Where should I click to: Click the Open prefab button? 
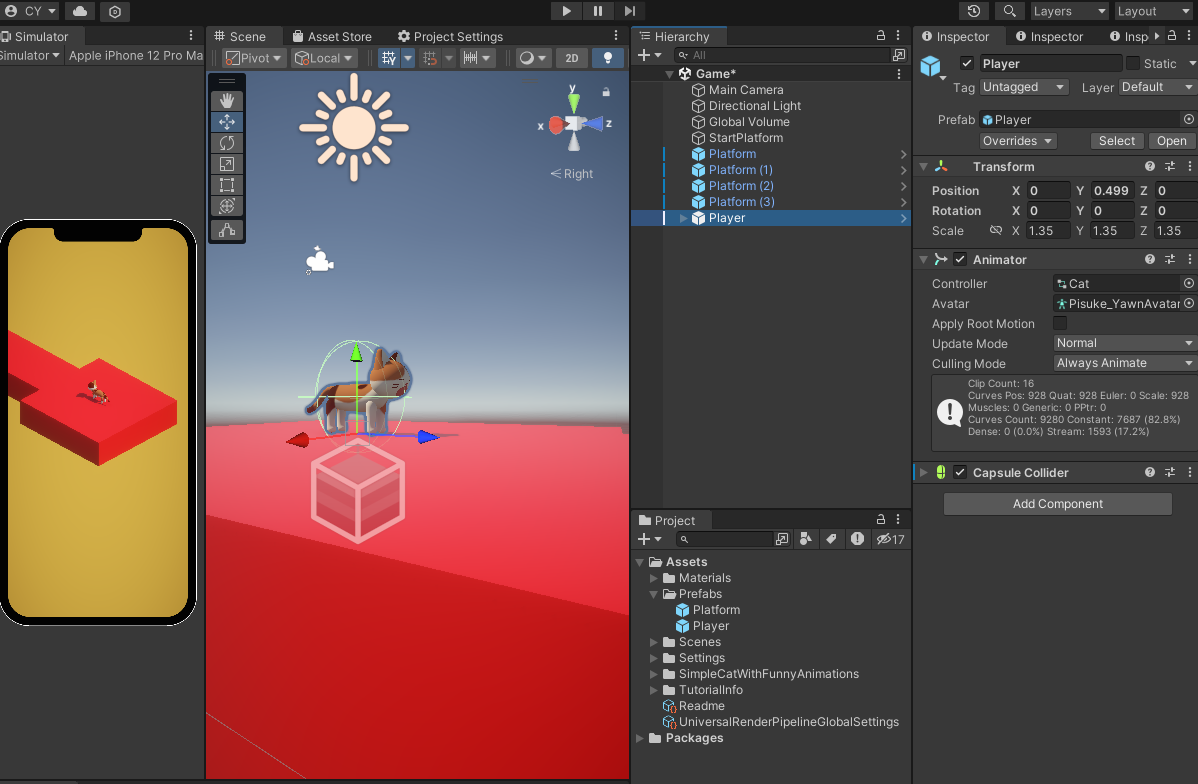tap(1171, 141)
